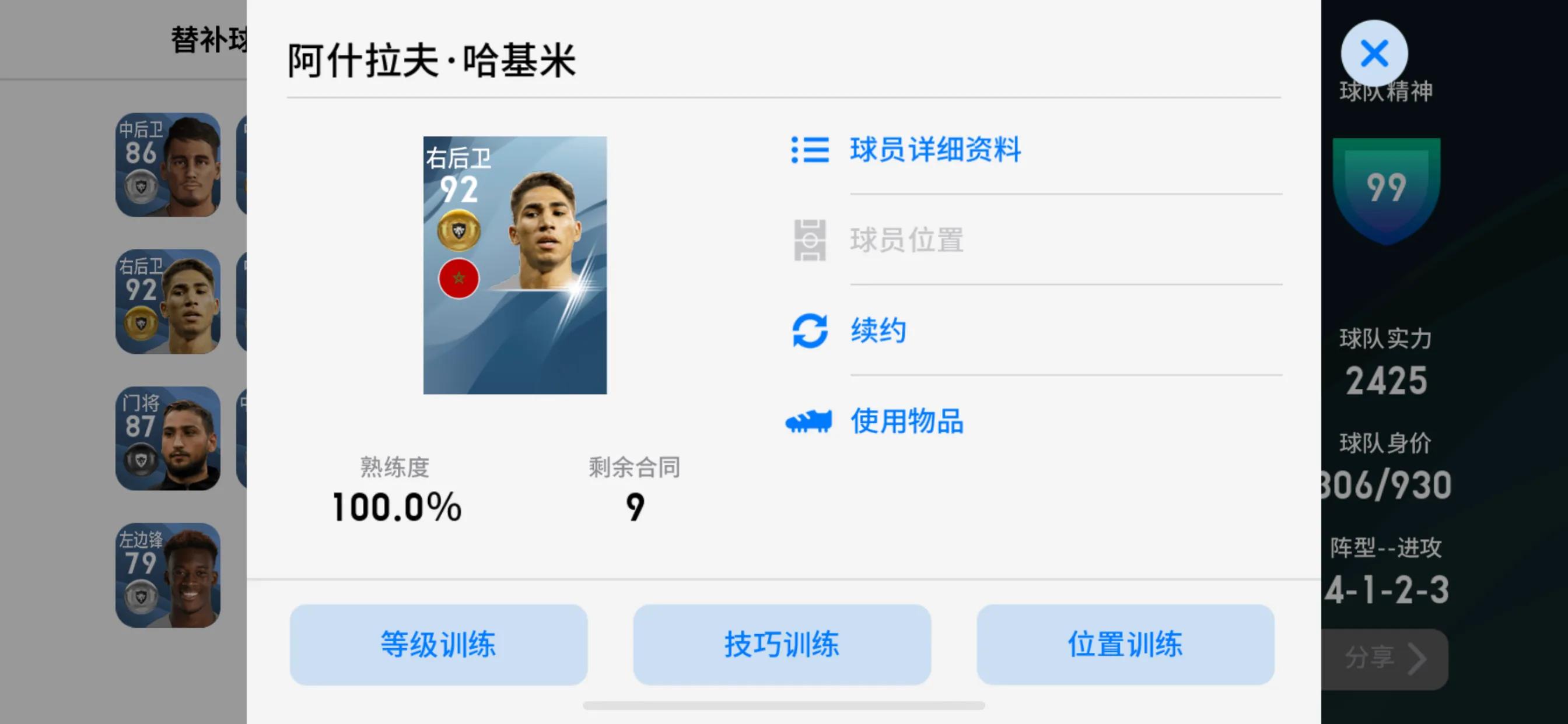The height and width of the screenshot is (724, 1568).
Task: Select the 87-rated goalkeeper card
Action: (x=168, y=438)
